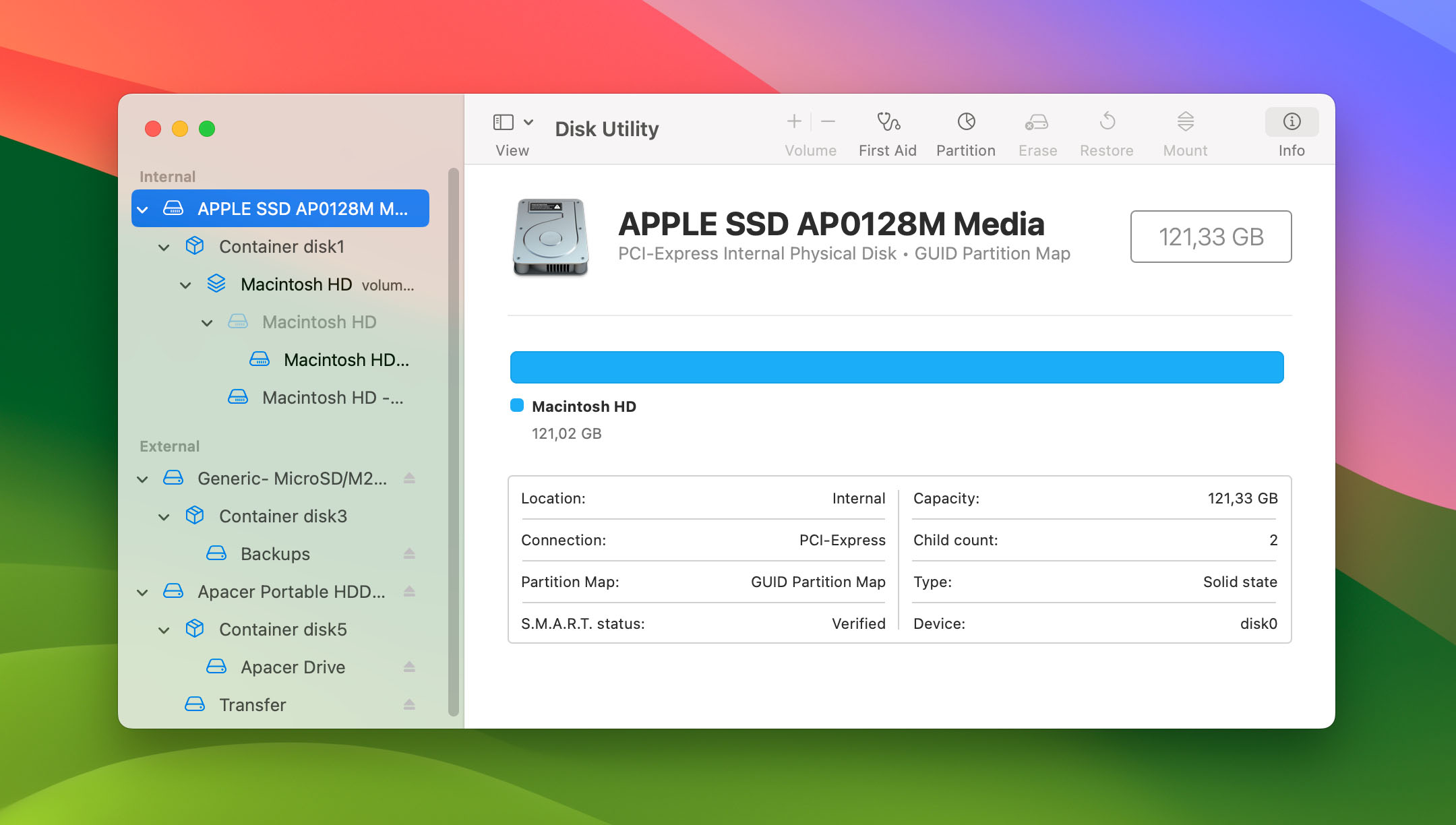Click the Info toolbar icon

pyautogui.click(x=1291, y=122)
